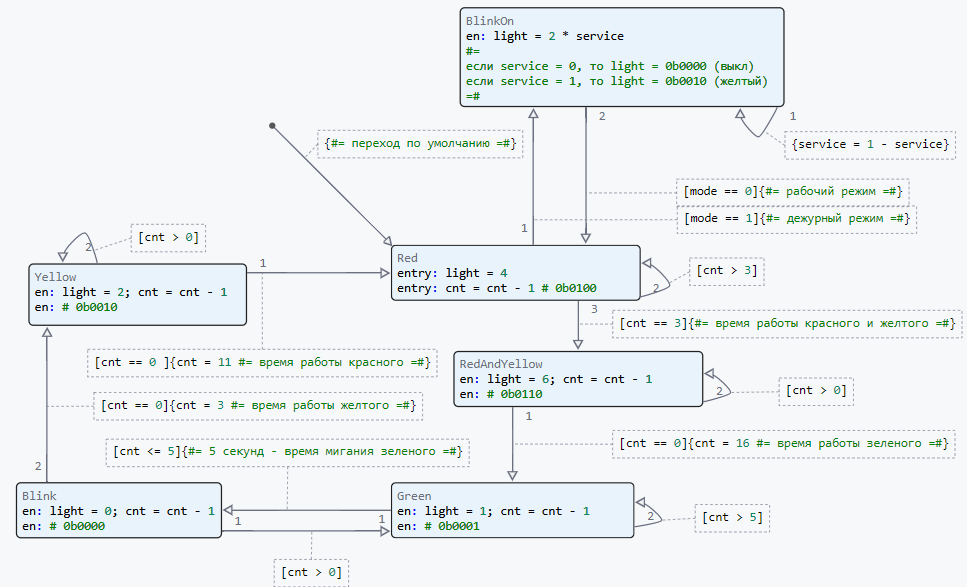Select the 'переход по умолчанию' transition label
The height and width of the screenshot is (587, 967).
(x=420, y=144)
